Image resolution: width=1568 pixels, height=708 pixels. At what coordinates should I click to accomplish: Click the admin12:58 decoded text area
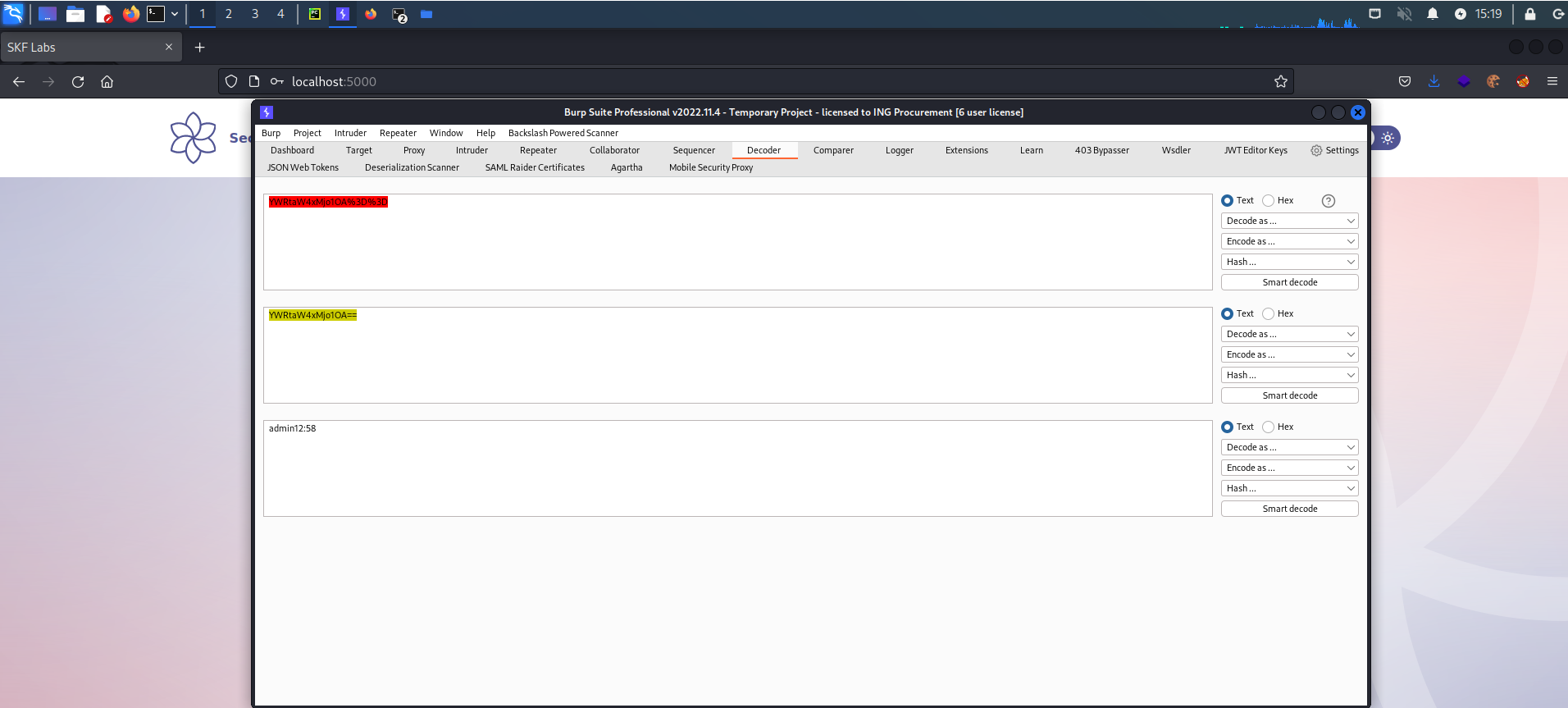click(737, 468)
